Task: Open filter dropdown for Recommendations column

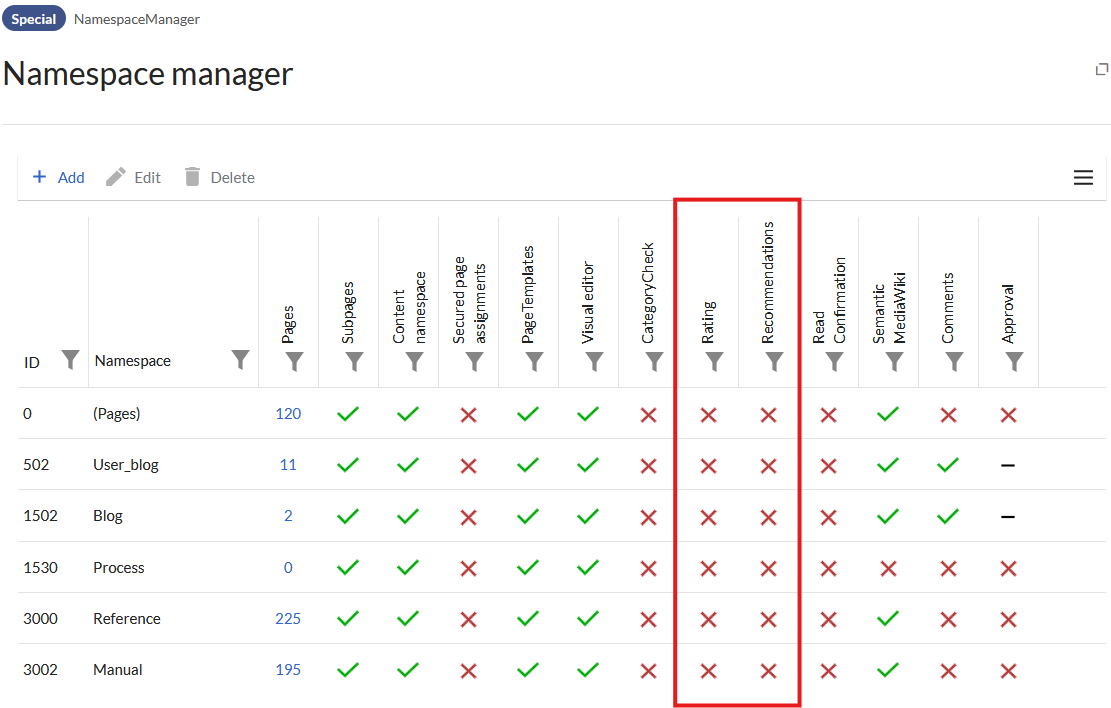Action: (x=774, y=361)
